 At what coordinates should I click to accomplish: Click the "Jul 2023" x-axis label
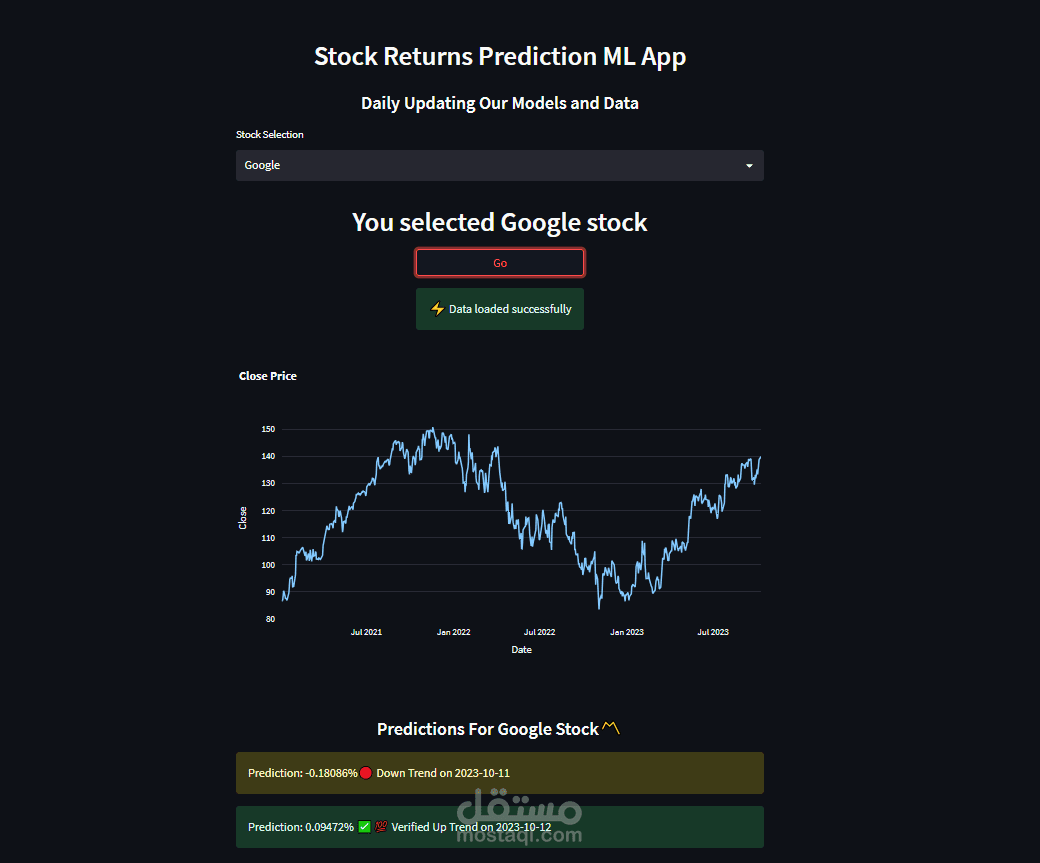713,632
